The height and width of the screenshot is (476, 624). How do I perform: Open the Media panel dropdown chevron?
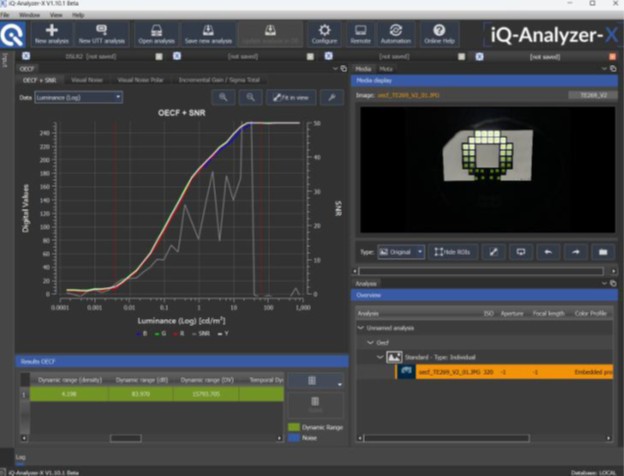pyautogui.click(x=604, y=68)
